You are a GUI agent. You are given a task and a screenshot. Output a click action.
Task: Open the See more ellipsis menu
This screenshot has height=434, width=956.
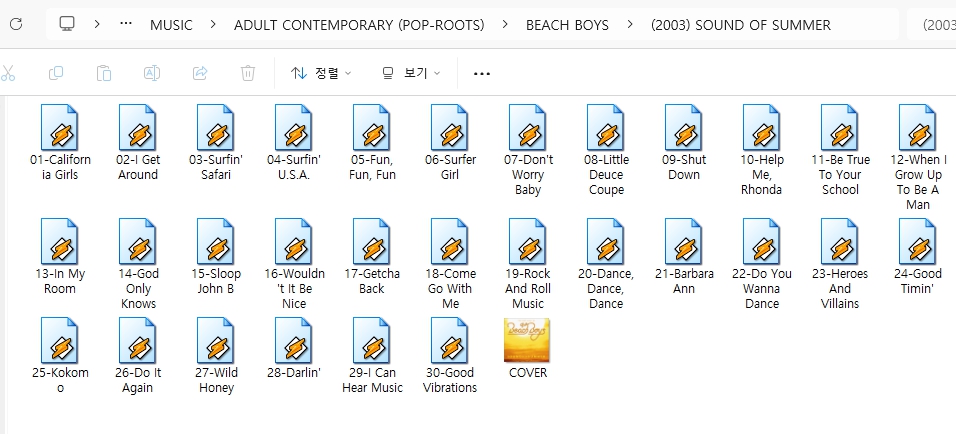[482, 74]
